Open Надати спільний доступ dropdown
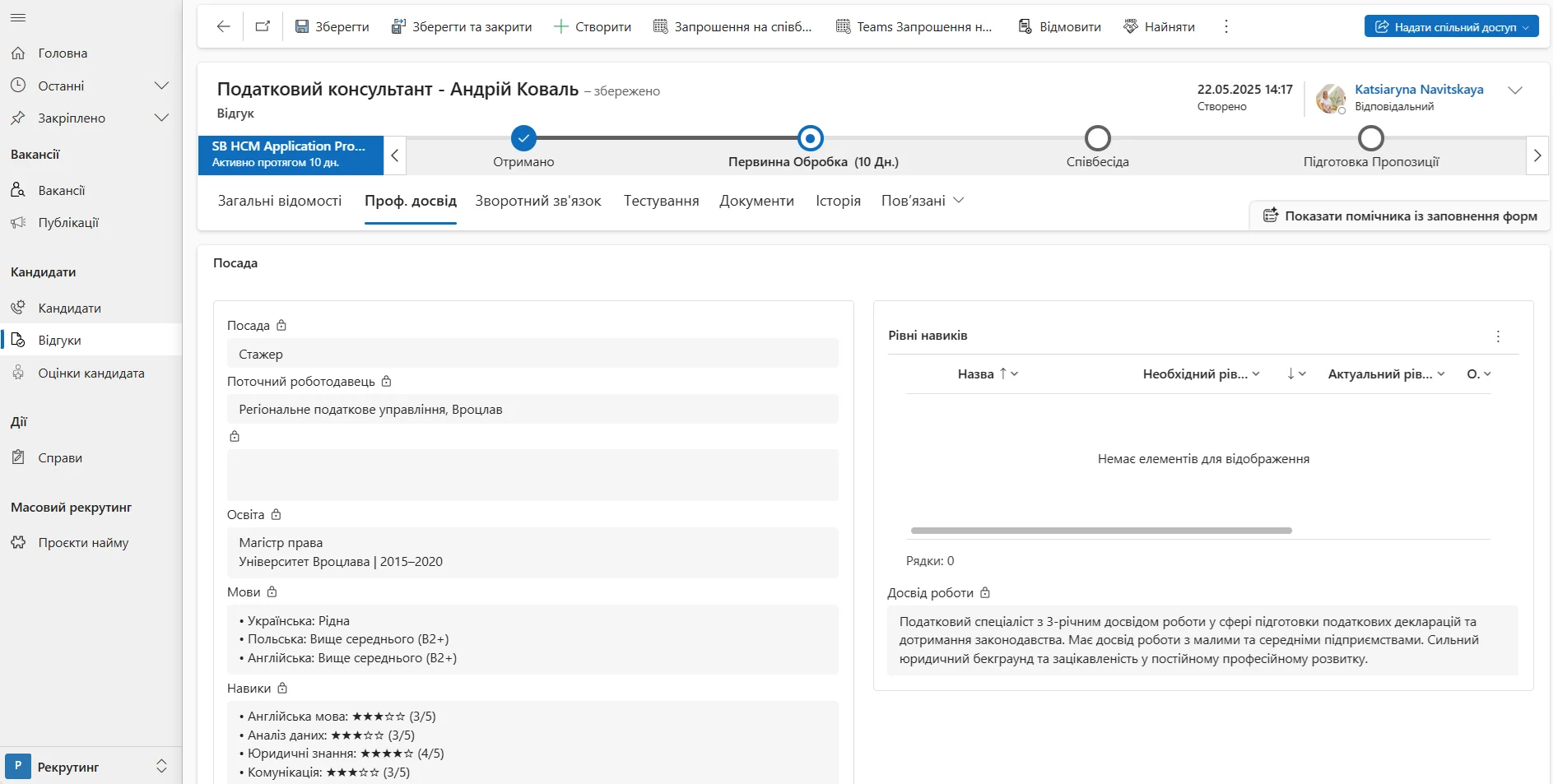This screenshot has height=784, width=1553. point(1526,26)
